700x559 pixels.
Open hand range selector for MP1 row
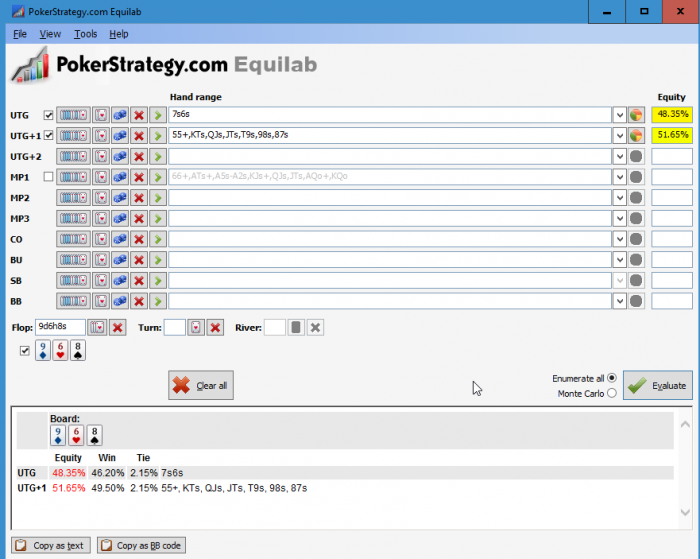coord(73,177)
